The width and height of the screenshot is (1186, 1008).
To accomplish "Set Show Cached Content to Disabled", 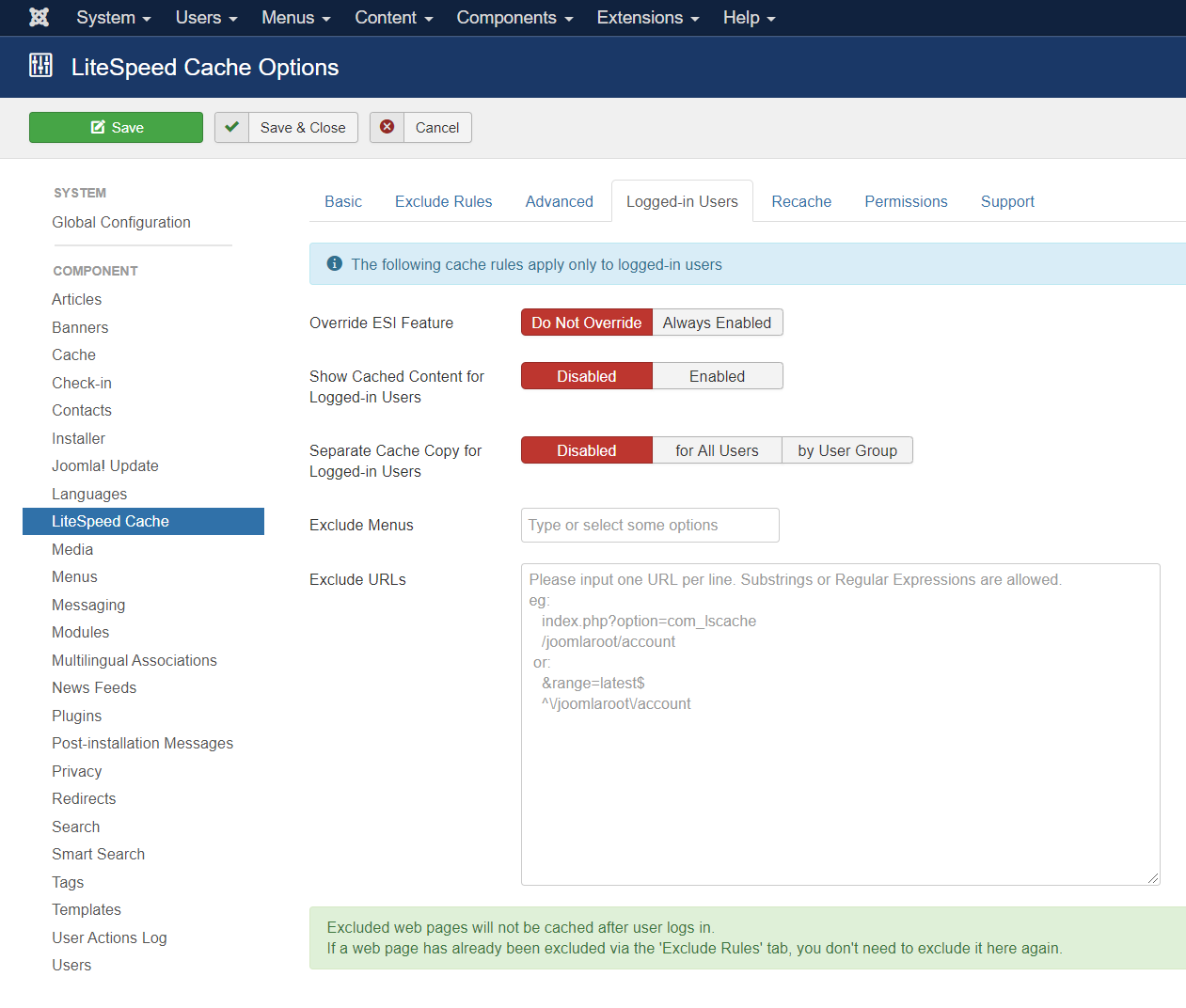I will [x=587, y=376].
